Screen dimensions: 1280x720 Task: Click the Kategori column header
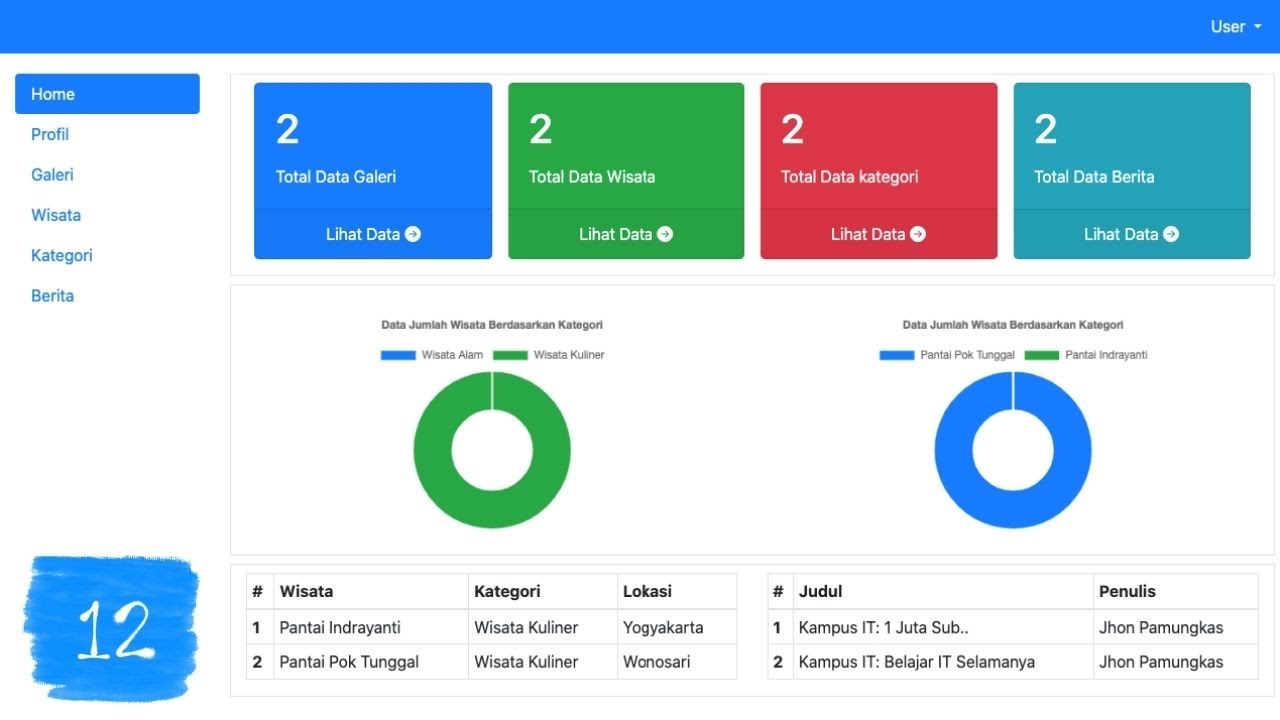pos(543,591)
